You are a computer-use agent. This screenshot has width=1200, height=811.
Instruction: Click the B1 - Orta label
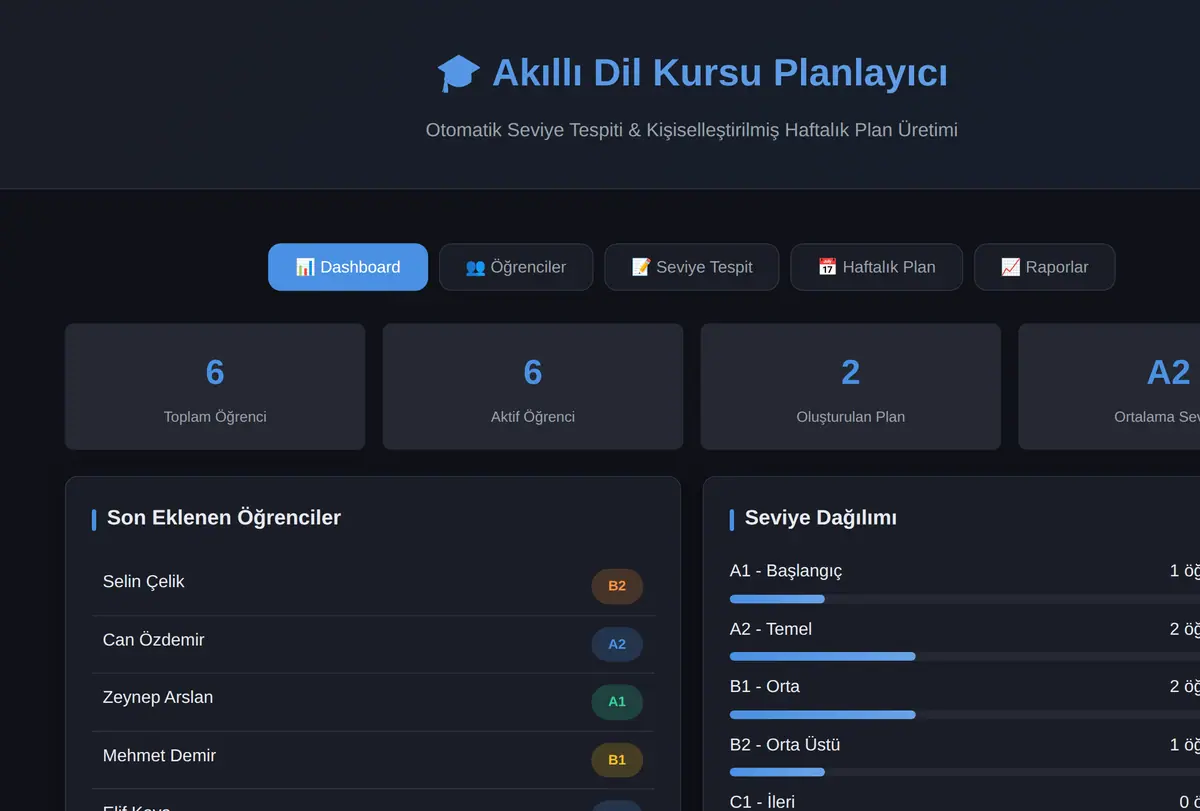click(x=765, y=687)
